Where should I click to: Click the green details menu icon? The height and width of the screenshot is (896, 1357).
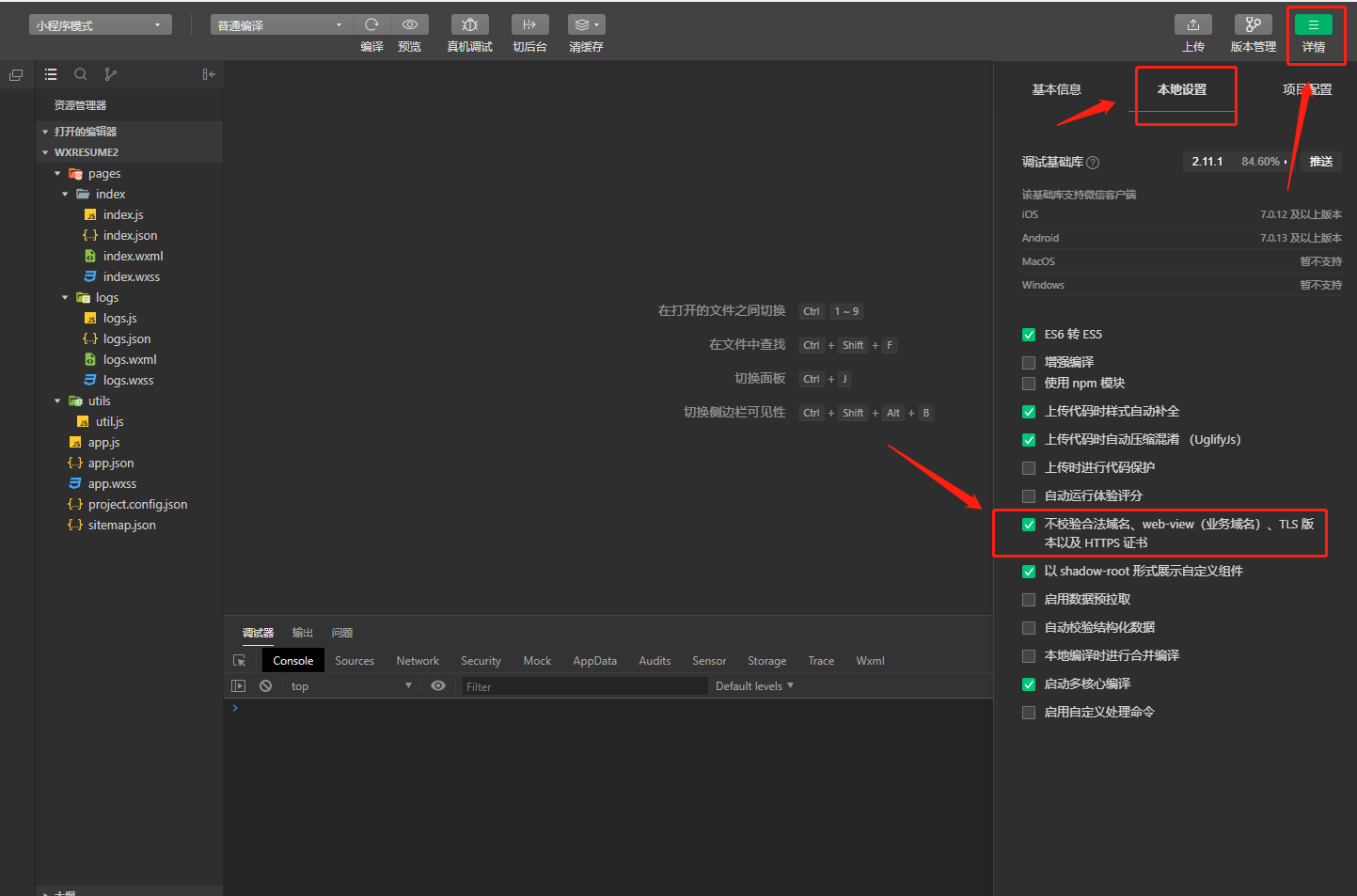(1314, 24)
